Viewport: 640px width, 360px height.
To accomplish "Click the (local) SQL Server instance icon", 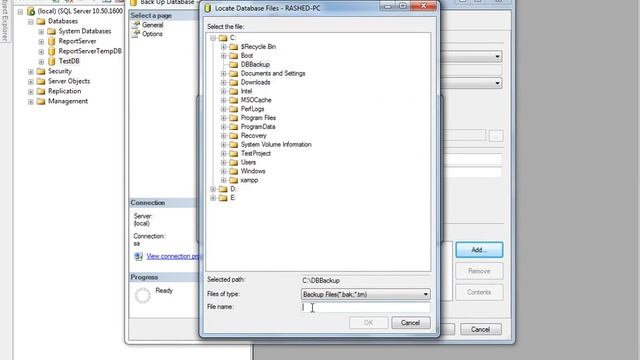I will coord(31,11).
